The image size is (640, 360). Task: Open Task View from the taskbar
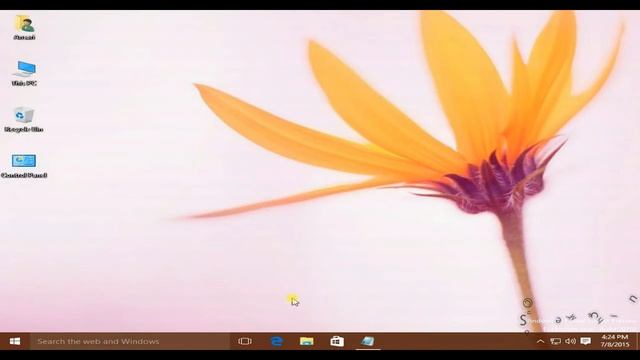point(245,341)
